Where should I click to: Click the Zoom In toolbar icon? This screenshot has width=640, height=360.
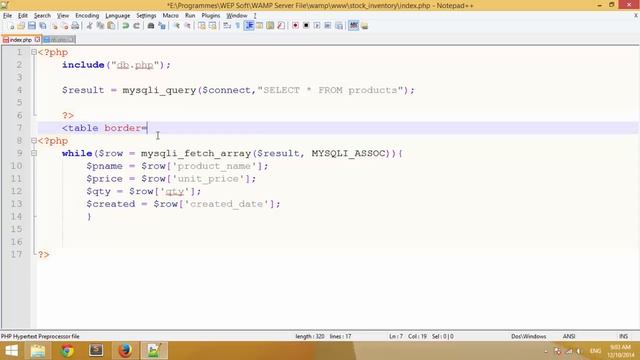(x=177, y=26)
